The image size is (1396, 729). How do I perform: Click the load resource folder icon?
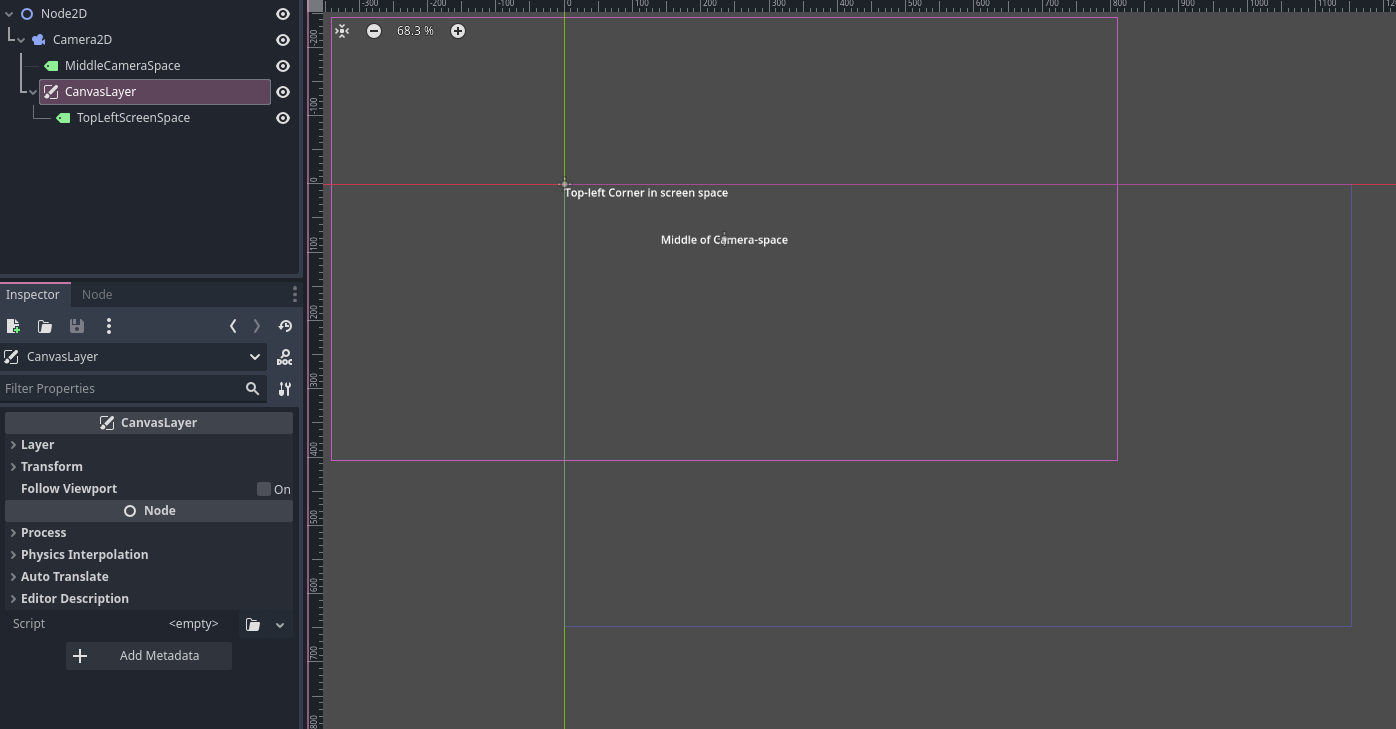pyautogui.click(x=45, y=326)
